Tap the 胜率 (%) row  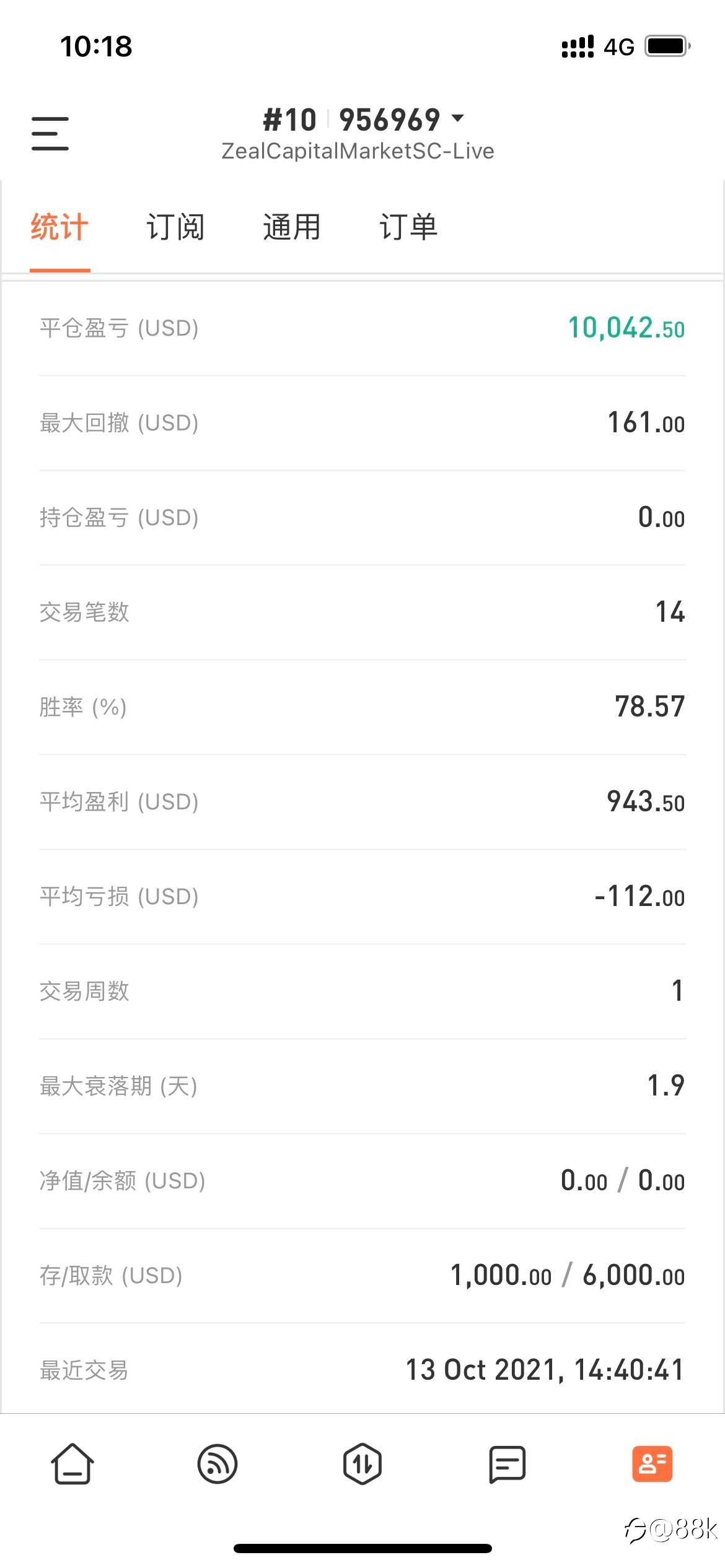pyautogui.click(x=362, y=707)
